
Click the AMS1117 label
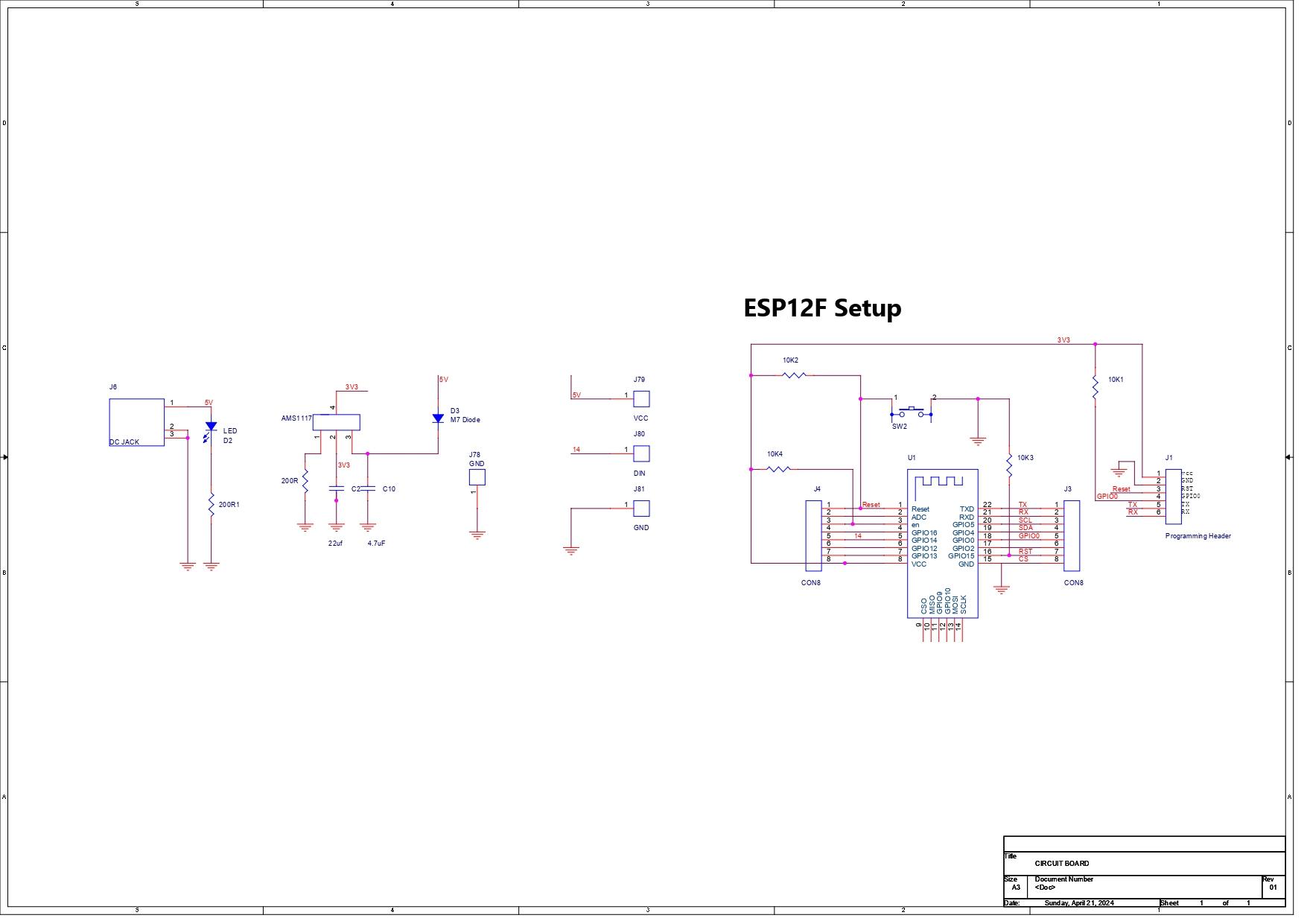point(296,418)
